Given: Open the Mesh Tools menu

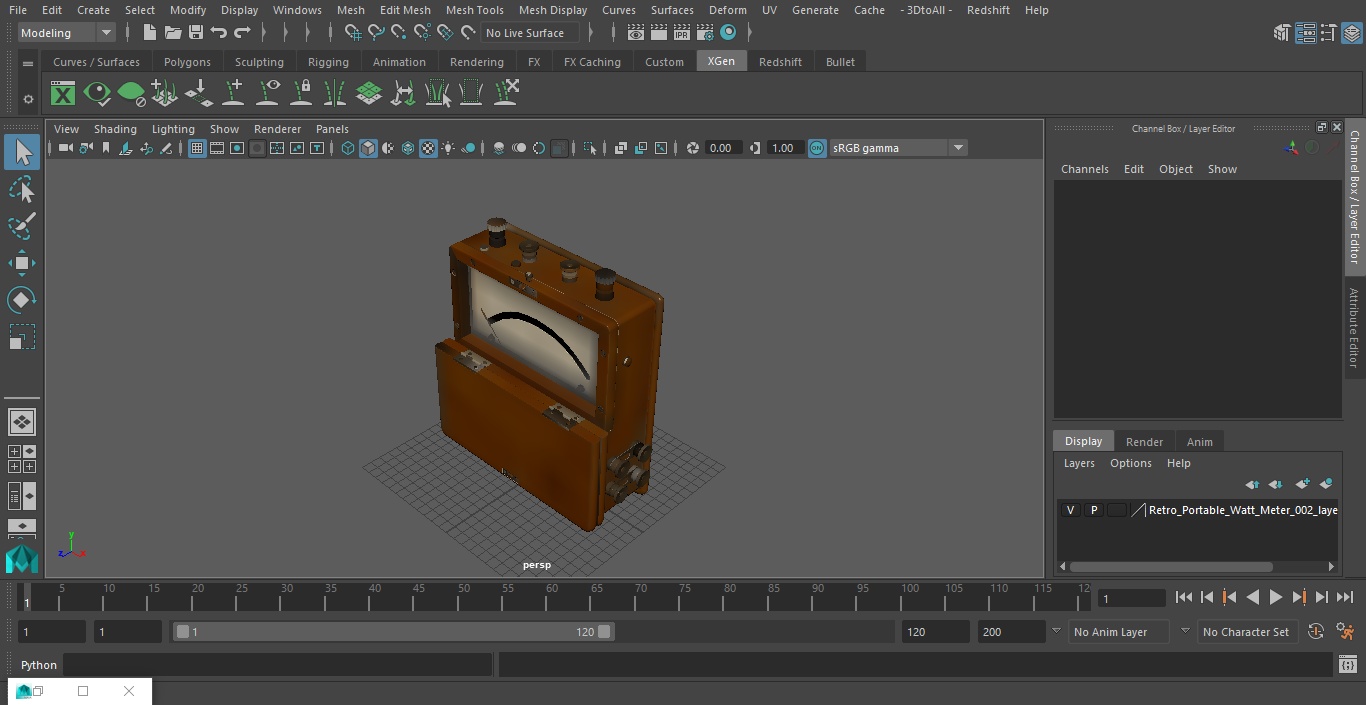Looking at the screenshot, I should [x=474, y=10].
